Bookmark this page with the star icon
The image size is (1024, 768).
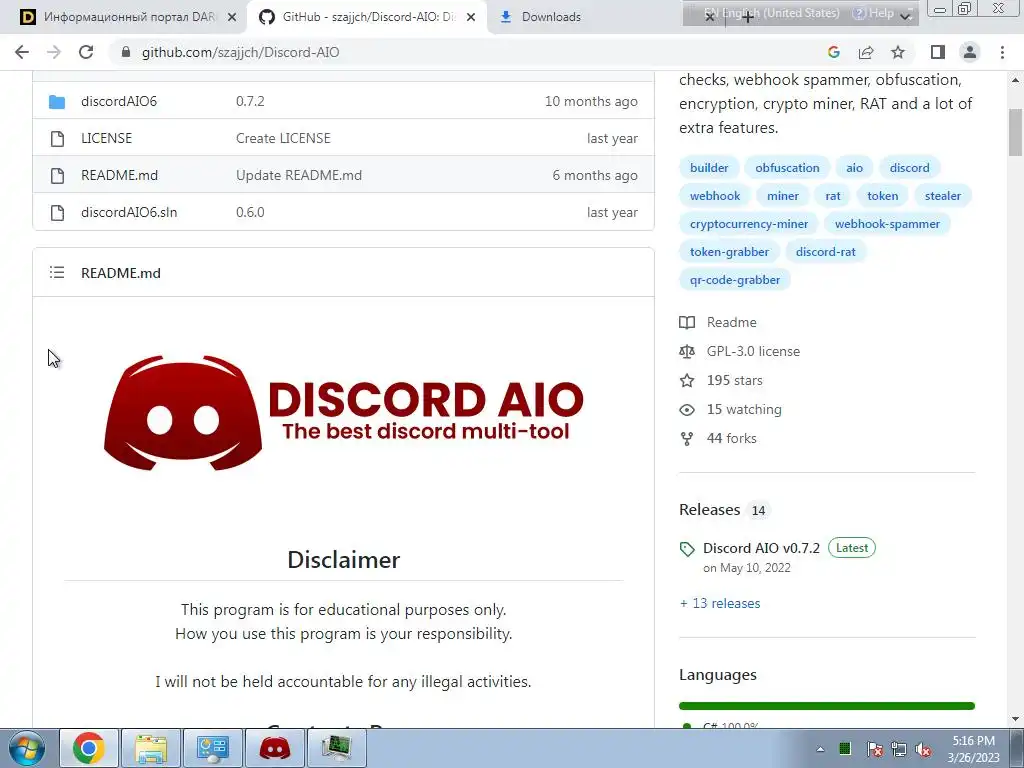pyautogui.click(x=899, y=52)
